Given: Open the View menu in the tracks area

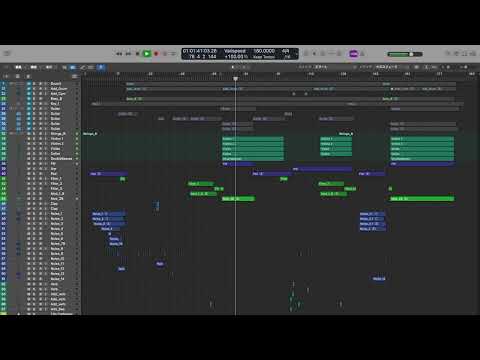Looking at the screenshot, I should 49,67.
